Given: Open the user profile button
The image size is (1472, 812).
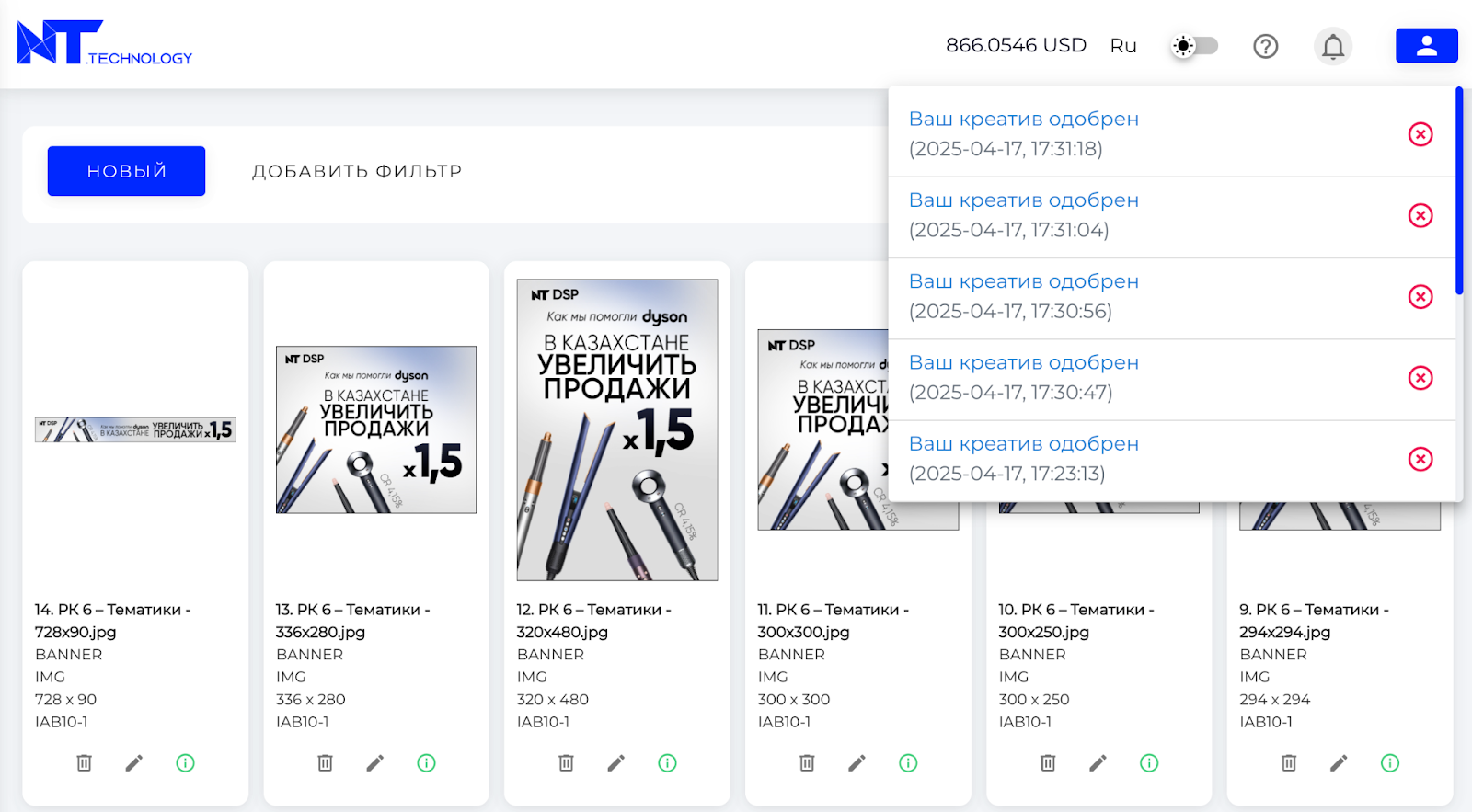Looking at the screenshot, I should [x=1426, y=46].
